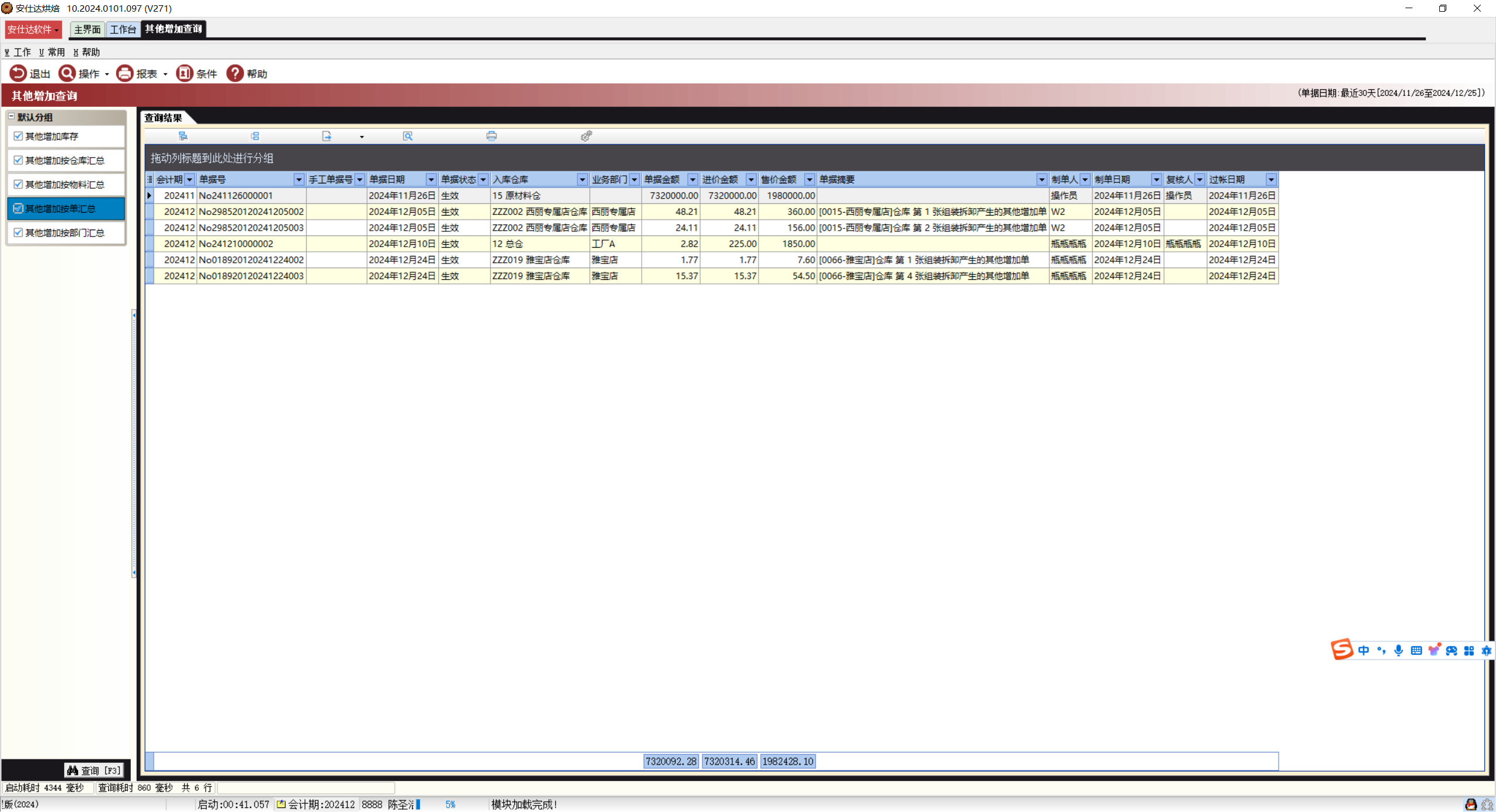The width and height of the screenshot is (1496, 812).
Task: Uncheck 其他增加库存 checkbox
Action: click(x=18, y=136)
